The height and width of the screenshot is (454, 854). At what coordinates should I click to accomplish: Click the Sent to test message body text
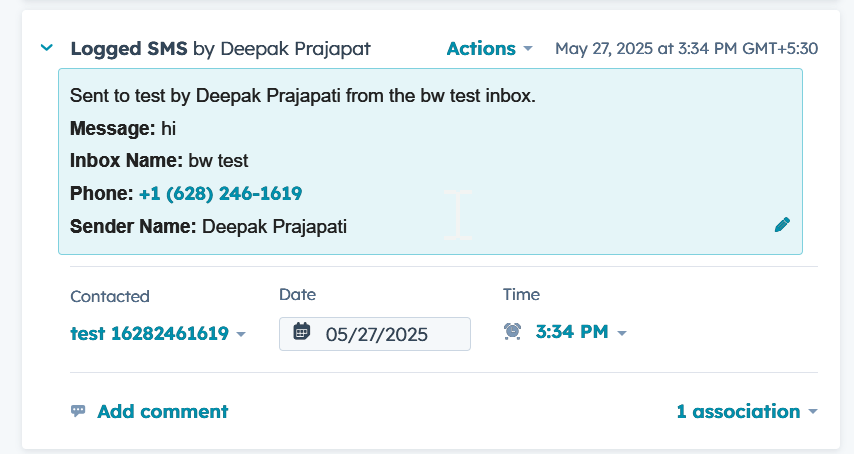303,96
